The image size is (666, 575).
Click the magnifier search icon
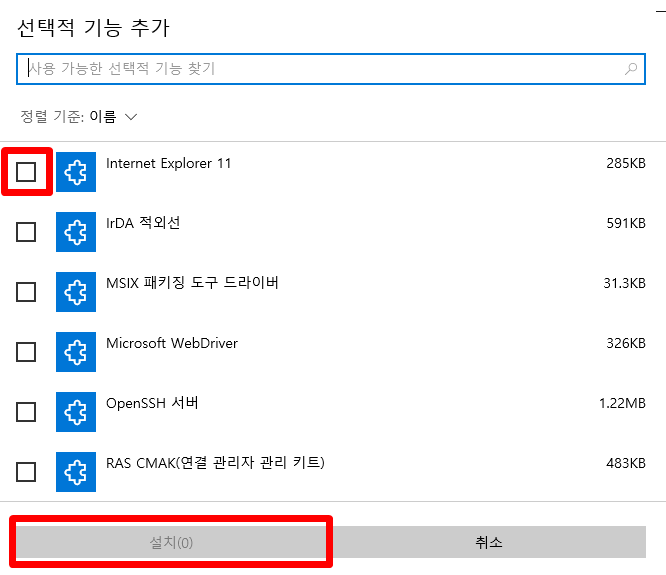[631, 69]
